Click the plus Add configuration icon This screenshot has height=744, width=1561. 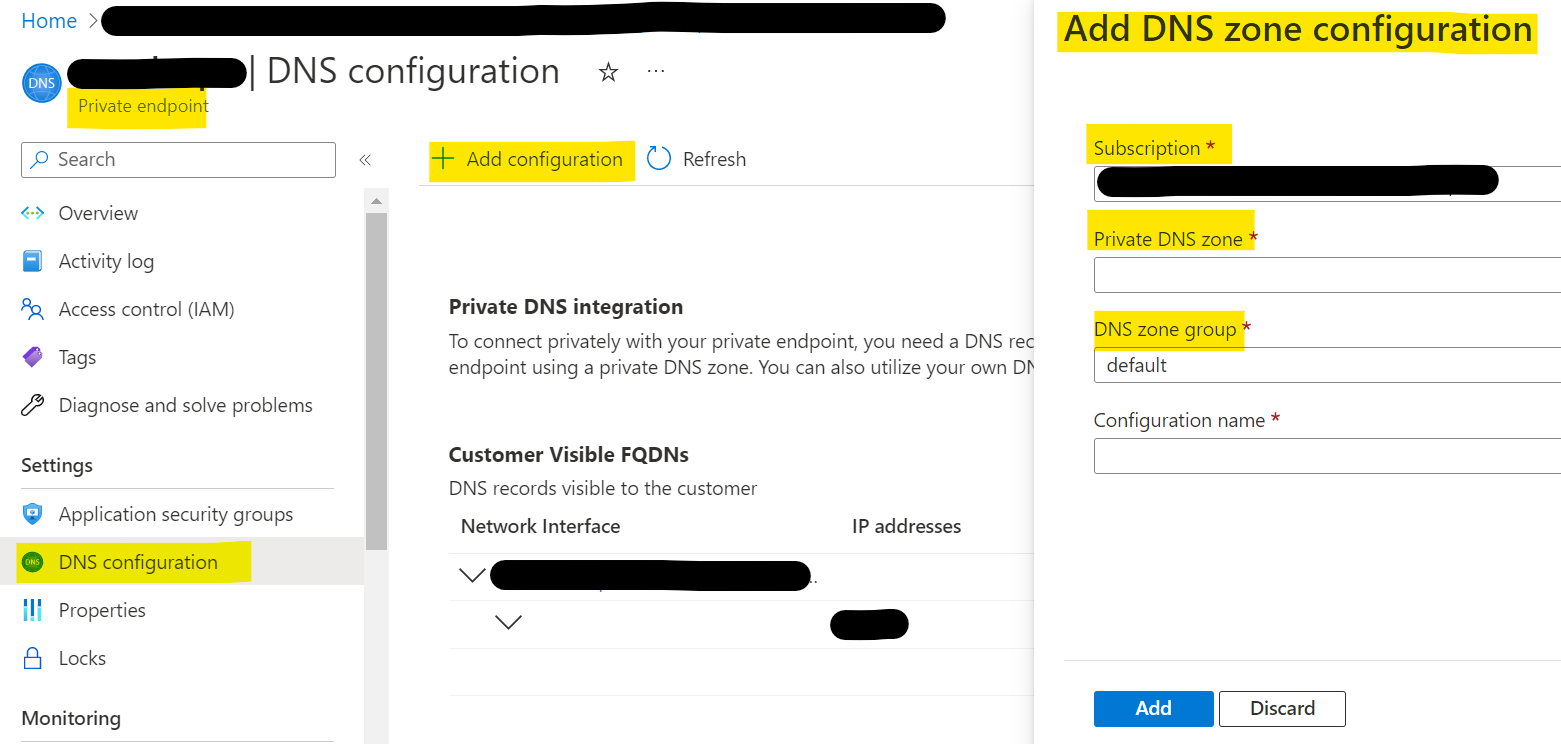(442, 159)
